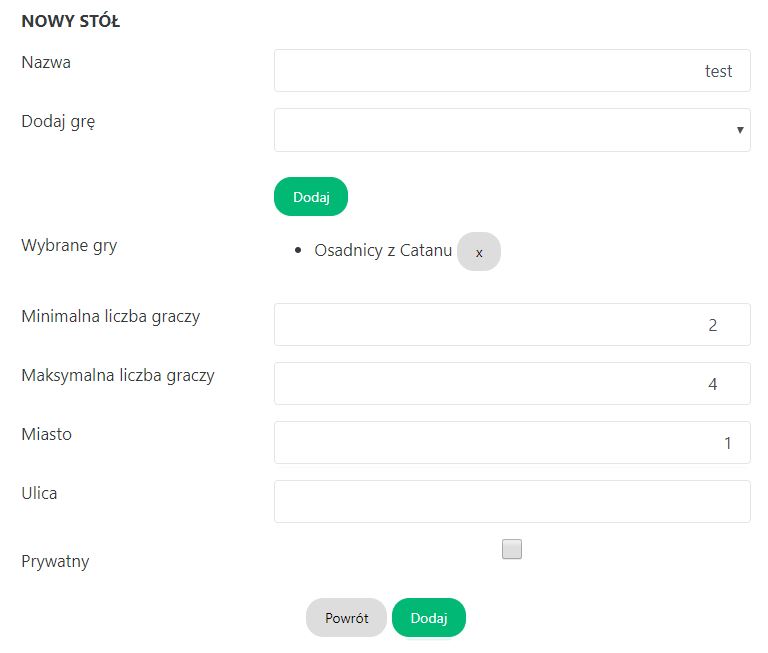The image size is (768, 653).
Task: Remove Osadnicy z Catanu with x button
Action: [x=479, y=253]
